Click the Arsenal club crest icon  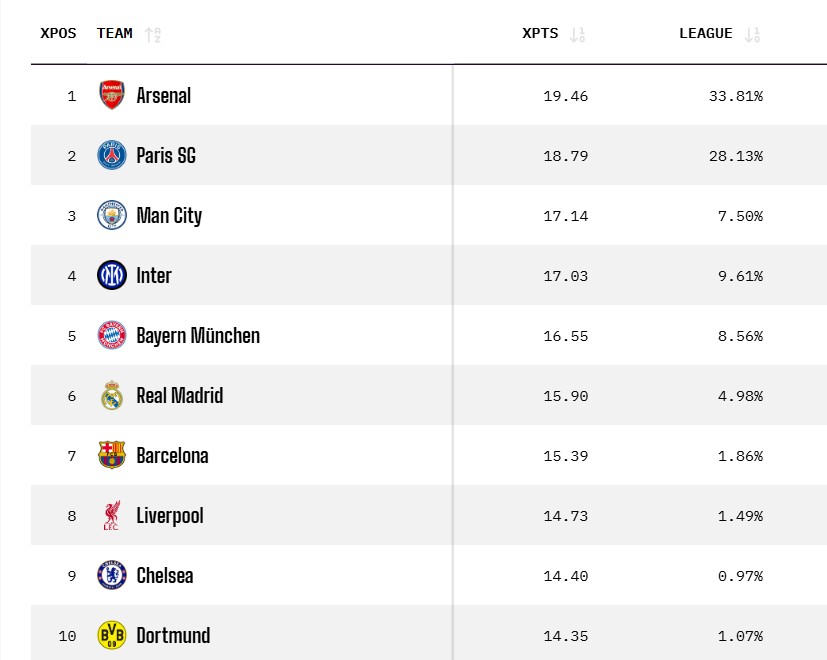112,96
